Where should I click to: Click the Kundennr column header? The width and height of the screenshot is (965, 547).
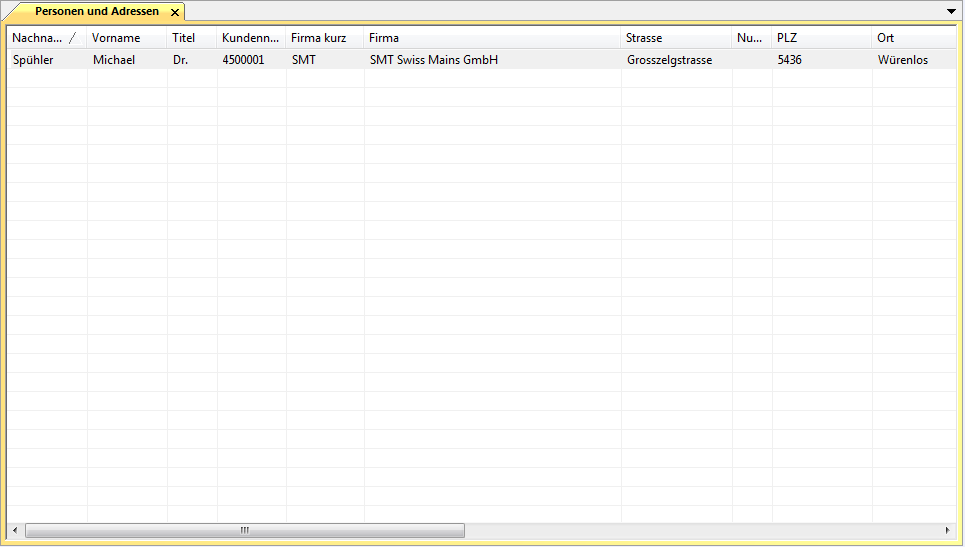(250, 38)
